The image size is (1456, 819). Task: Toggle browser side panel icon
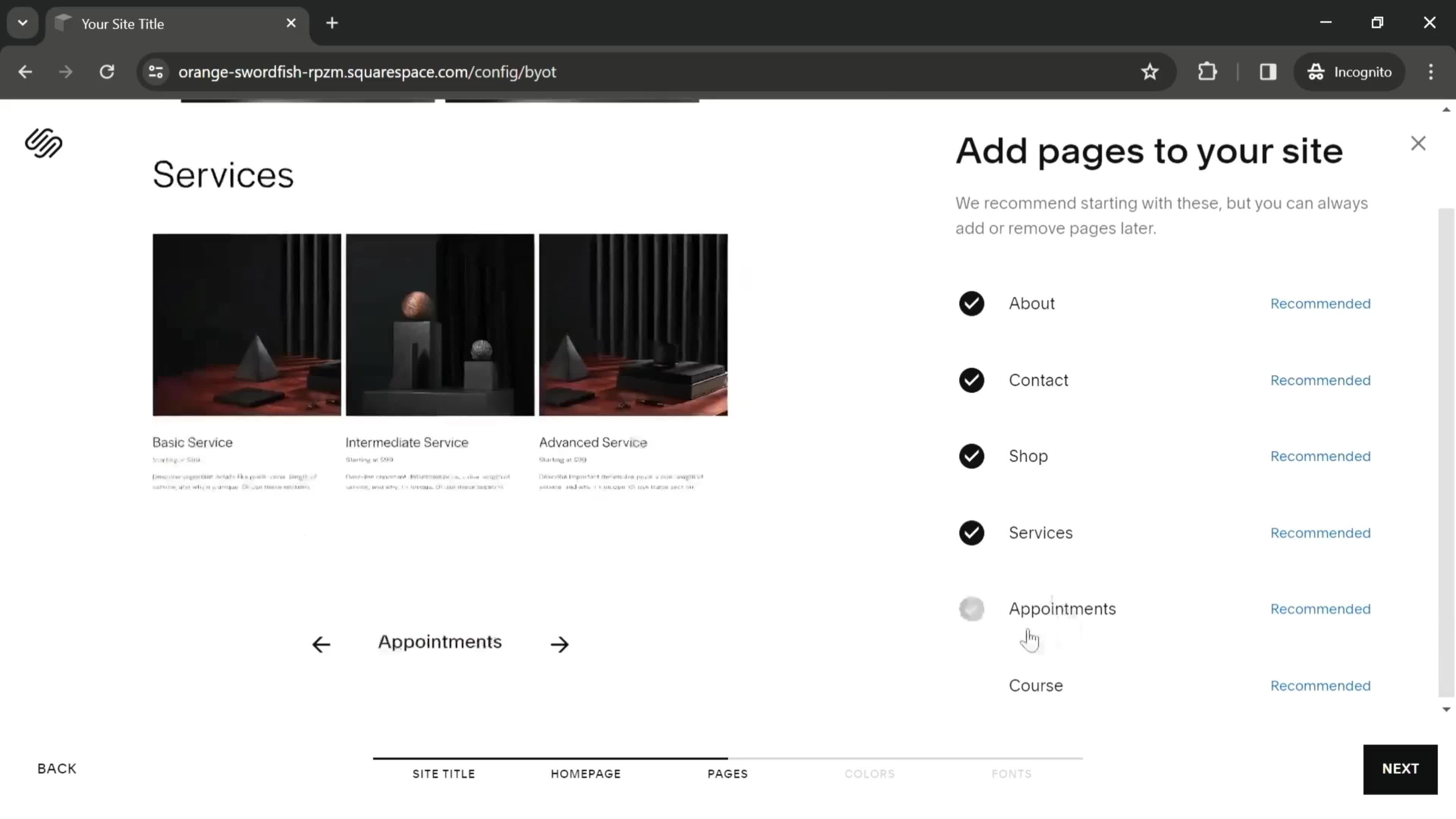(1268, 72)
